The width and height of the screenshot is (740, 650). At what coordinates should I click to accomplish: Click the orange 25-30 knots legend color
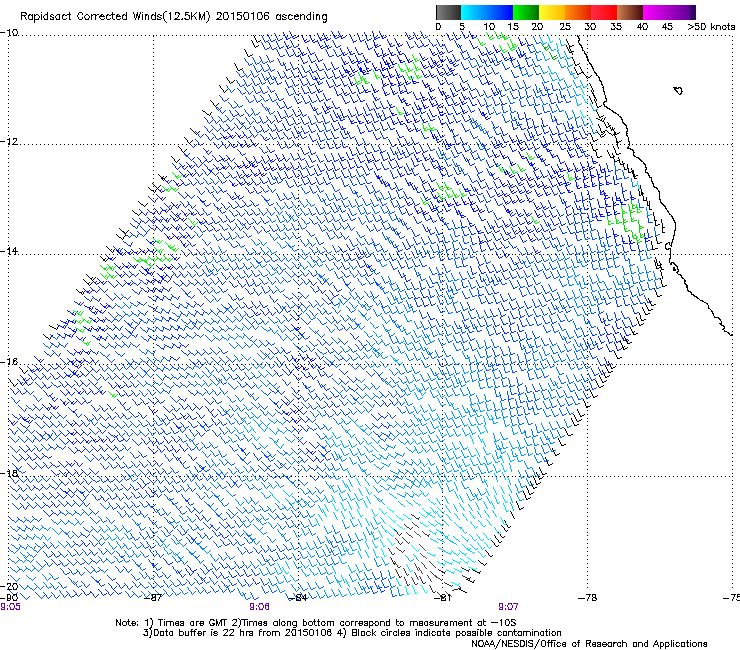578,12
